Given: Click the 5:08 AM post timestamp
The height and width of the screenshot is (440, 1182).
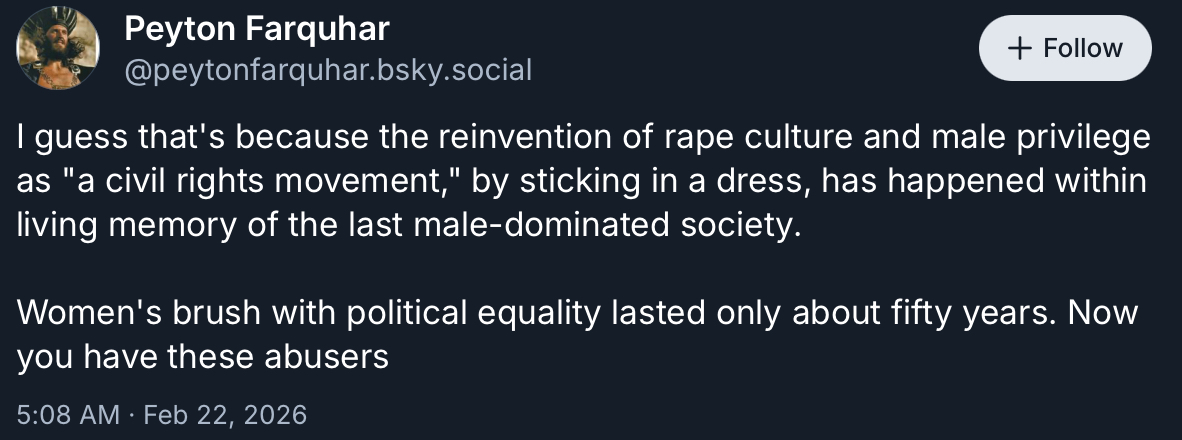Looking at the screenshot, I should coord(68,414).
